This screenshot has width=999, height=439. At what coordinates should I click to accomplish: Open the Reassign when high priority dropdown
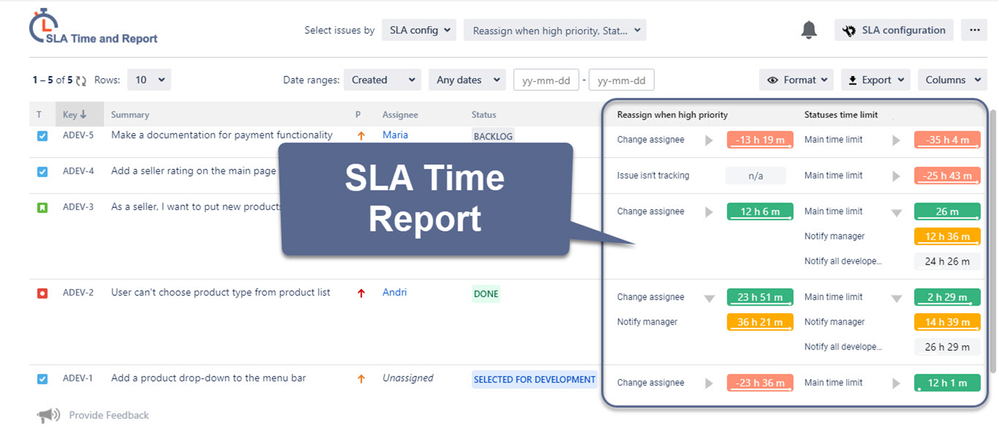pos(556,30)
